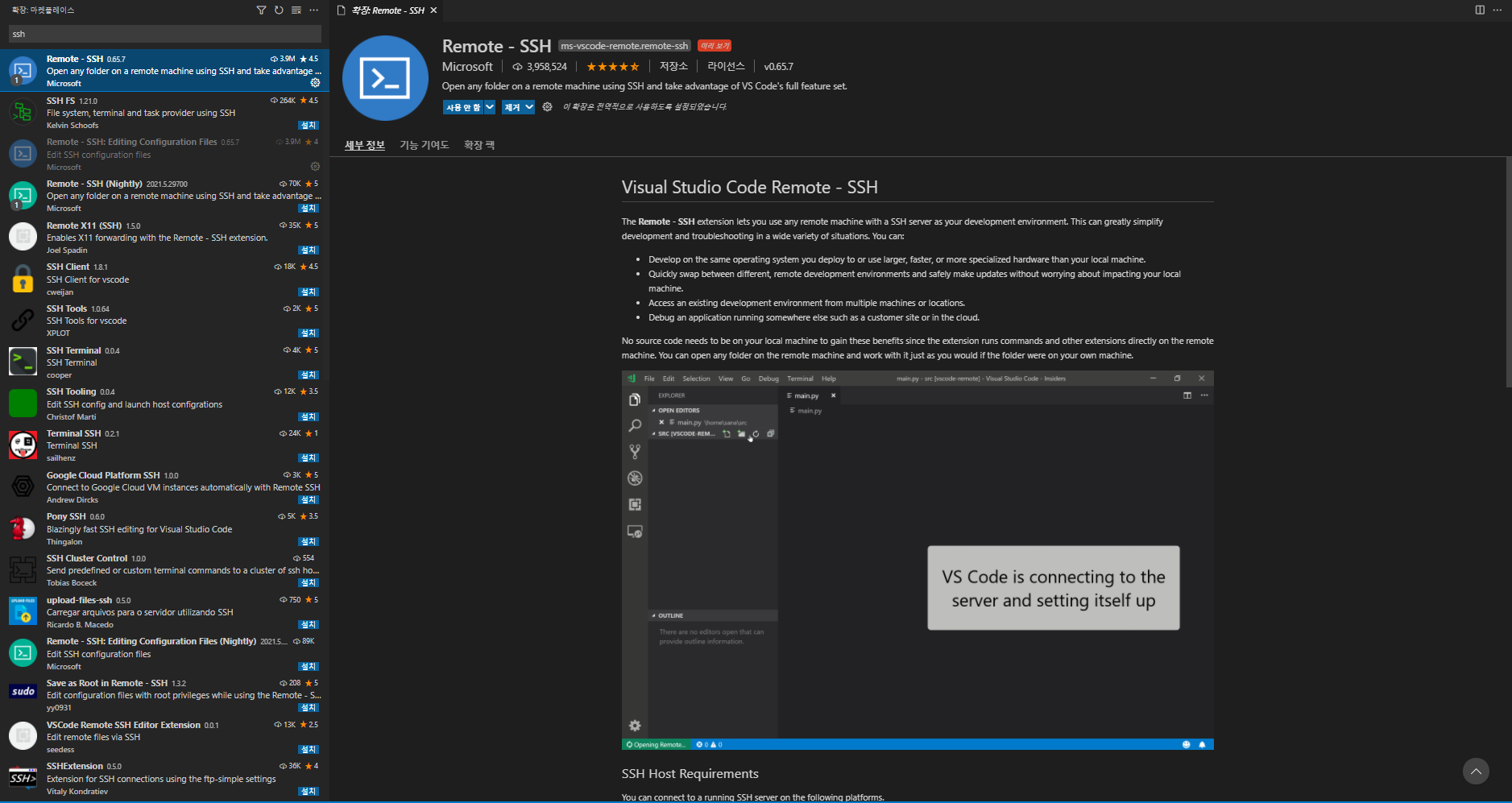Click the five-star rating of Remote - SSH
Screen dimensions: 1512x803
coord(612,67)
